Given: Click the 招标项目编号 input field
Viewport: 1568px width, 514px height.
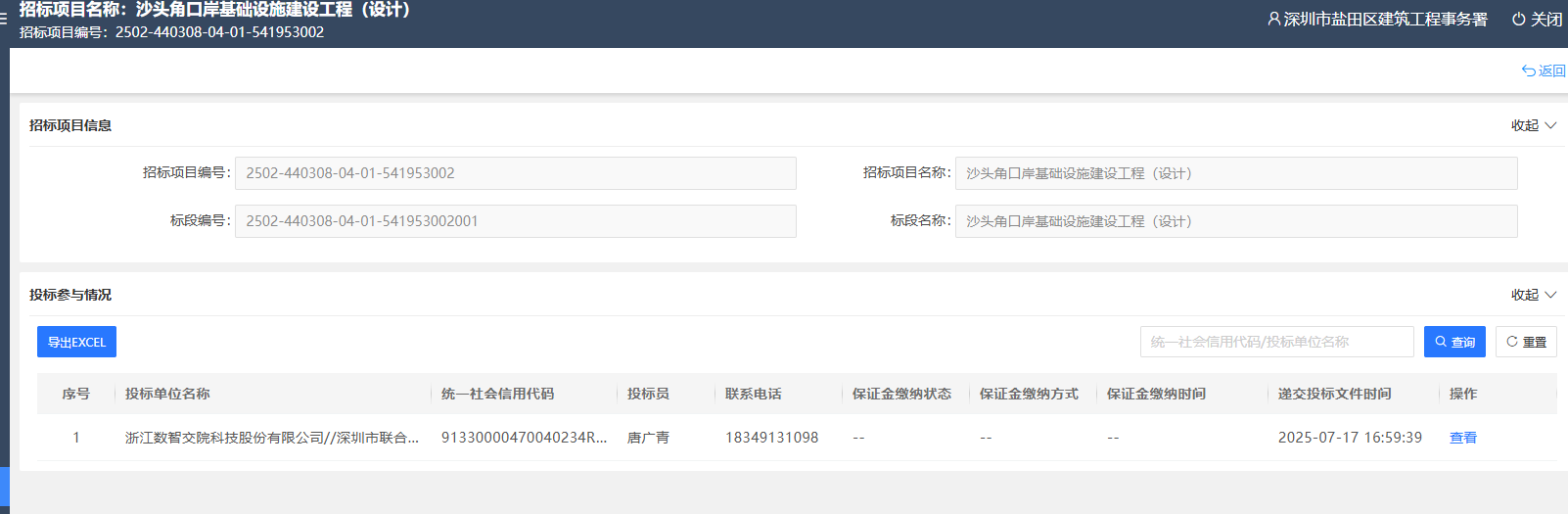Looking at the screenshot, I should click(515, 173).
